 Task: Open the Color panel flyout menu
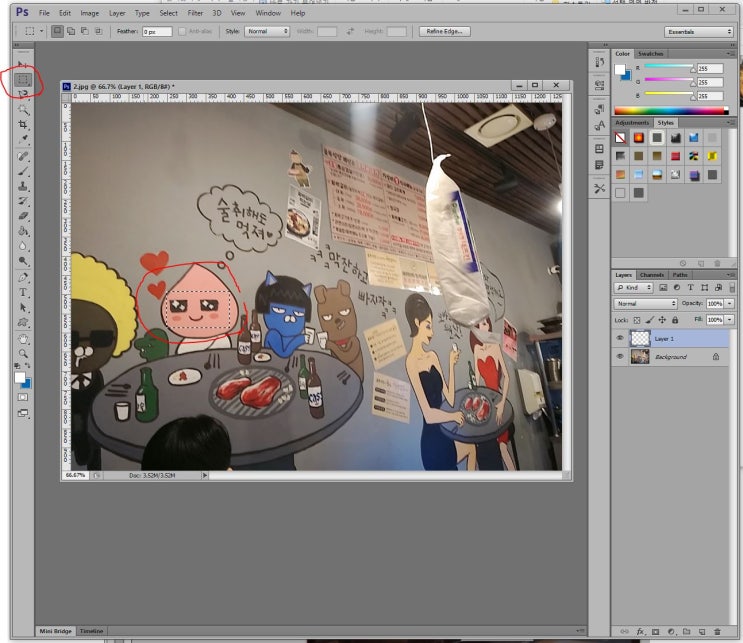730,54
